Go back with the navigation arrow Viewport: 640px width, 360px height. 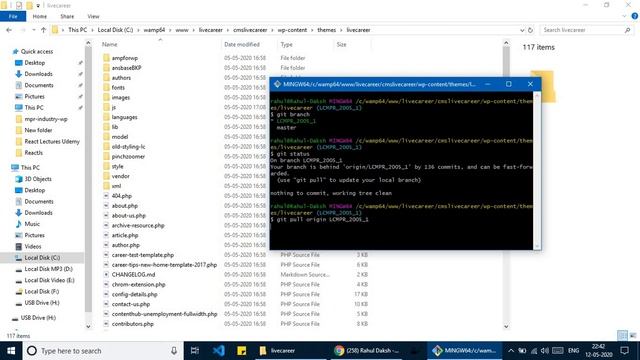tap(9, 30)
